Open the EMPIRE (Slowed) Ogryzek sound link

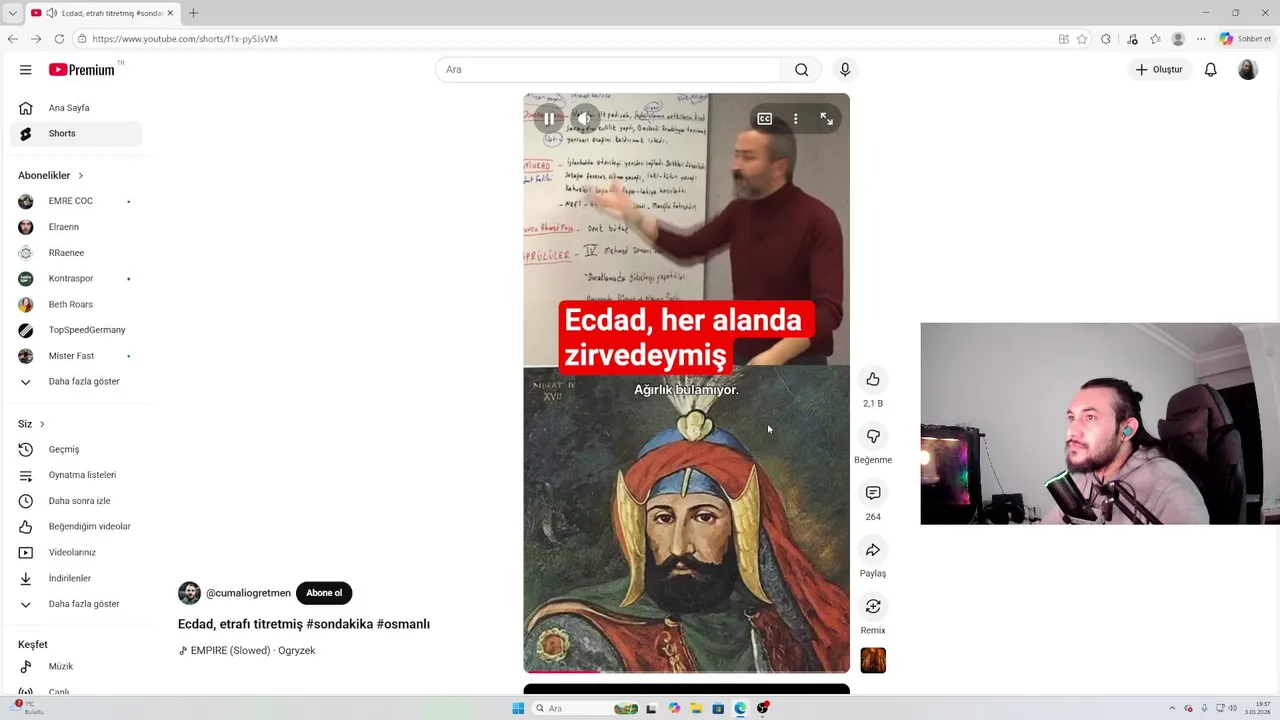(247, 651)
